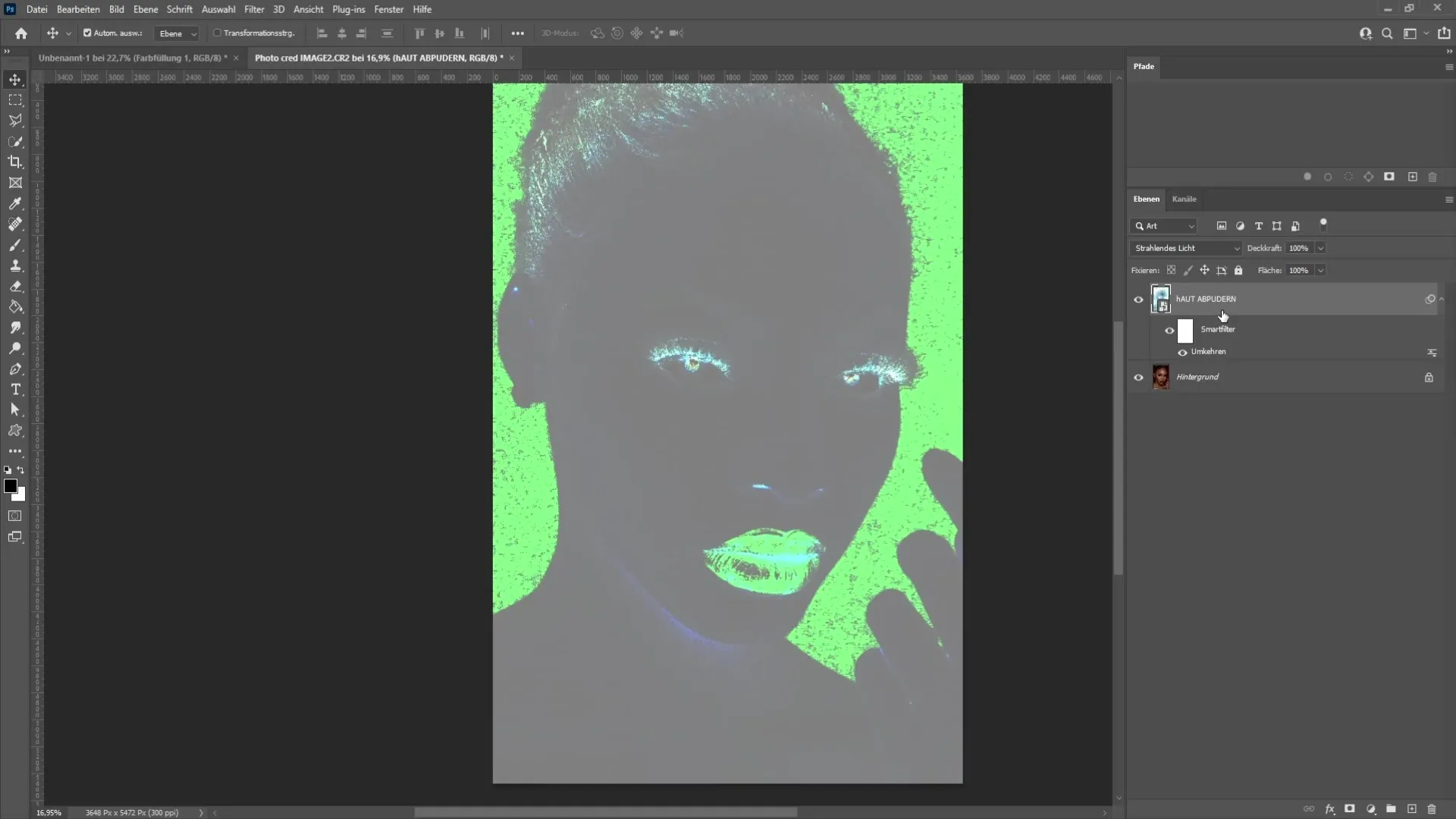Select the Type tool

click(x=15, y=390)
